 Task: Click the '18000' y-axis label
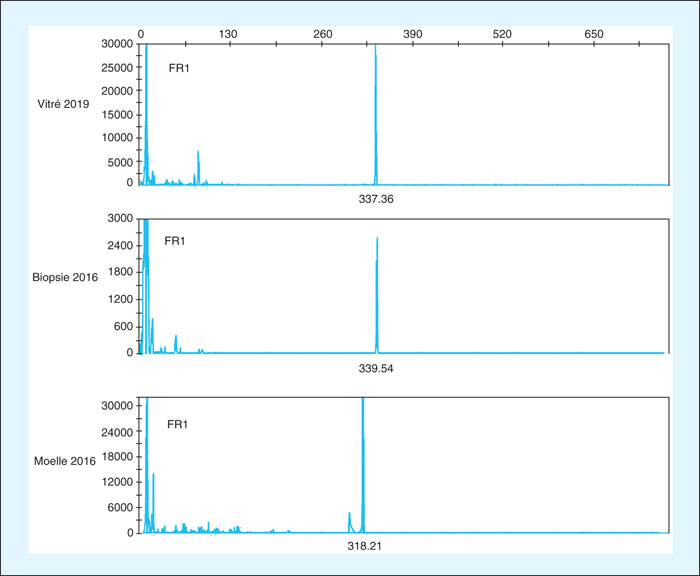(x=117, y=456)
